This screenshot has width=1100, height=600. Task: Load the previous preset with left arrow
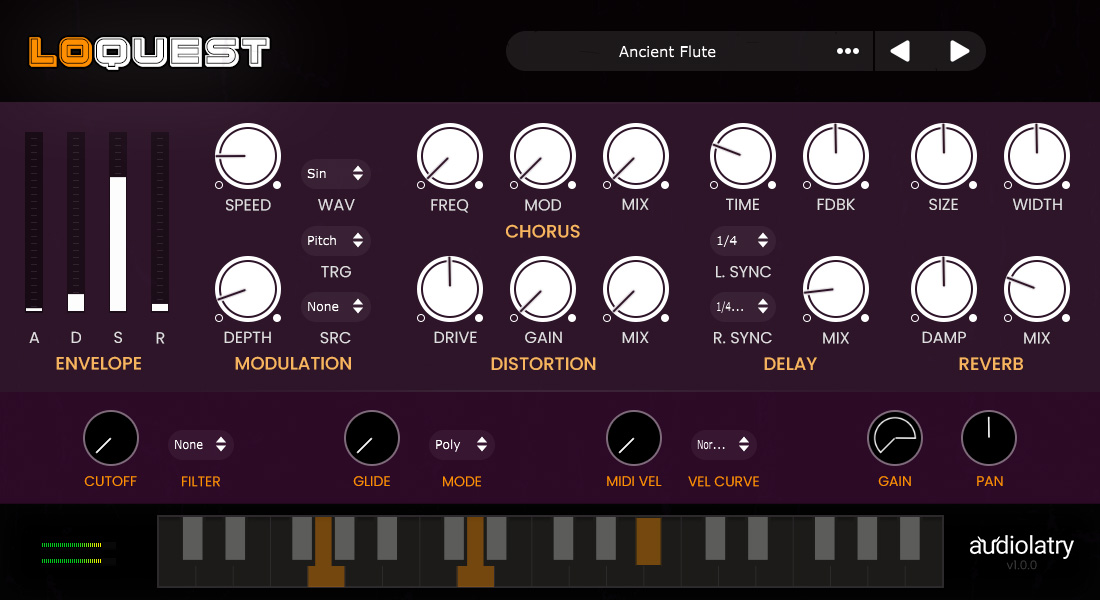(900, 51)
